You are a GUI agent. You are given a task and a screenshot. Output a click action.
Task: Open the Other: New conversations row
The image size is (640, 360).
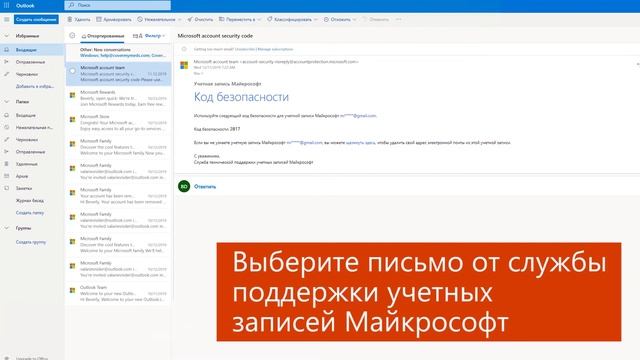(118, 52)
